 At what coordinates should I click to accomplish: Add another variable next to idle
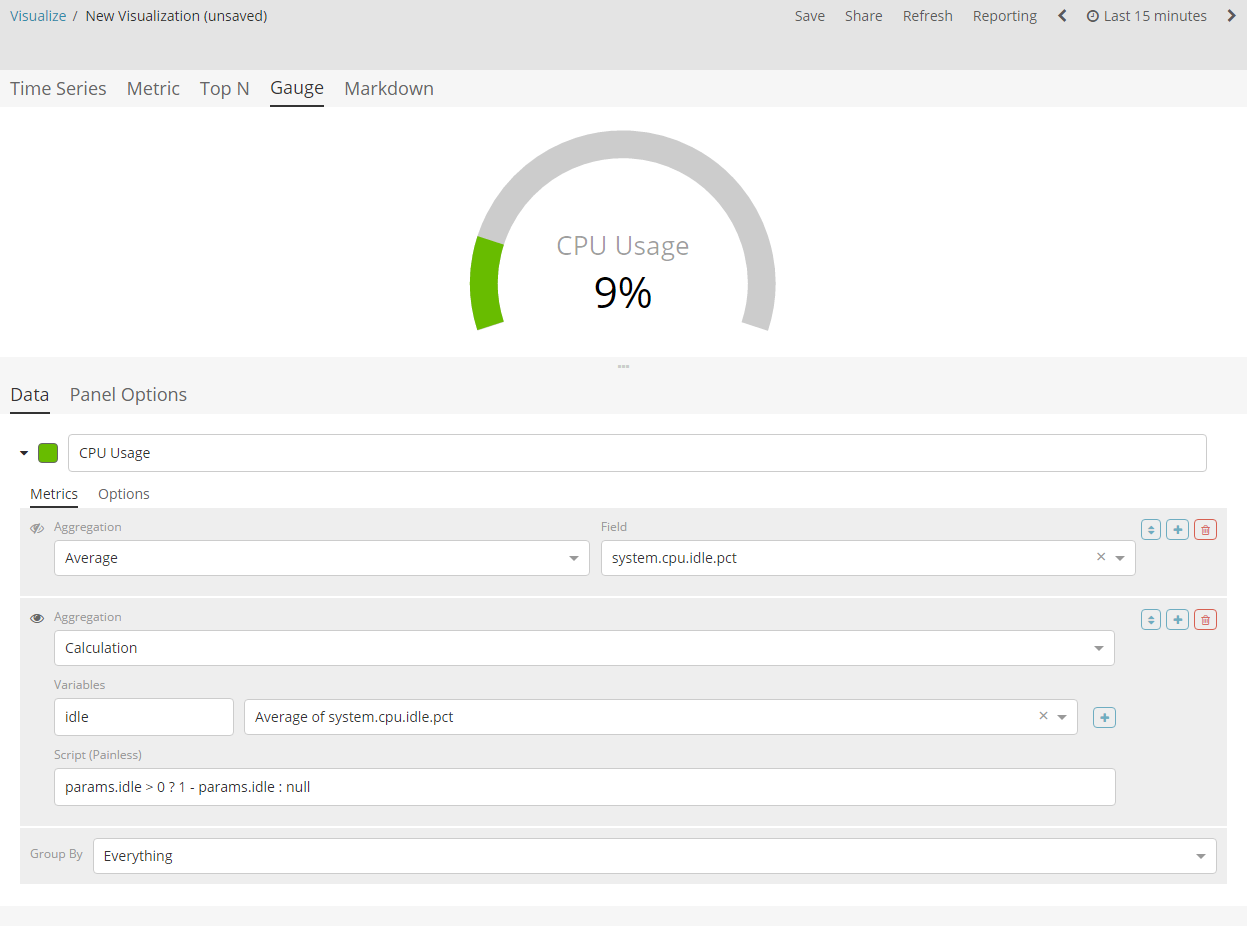(x=1104, y=717)
